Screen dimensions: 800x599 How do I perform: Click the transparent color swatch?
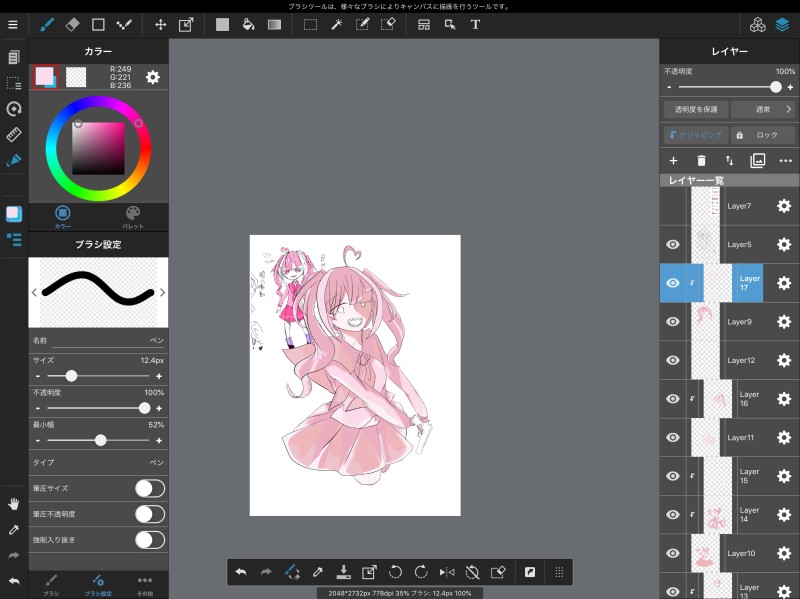click(x=76, y=77)
